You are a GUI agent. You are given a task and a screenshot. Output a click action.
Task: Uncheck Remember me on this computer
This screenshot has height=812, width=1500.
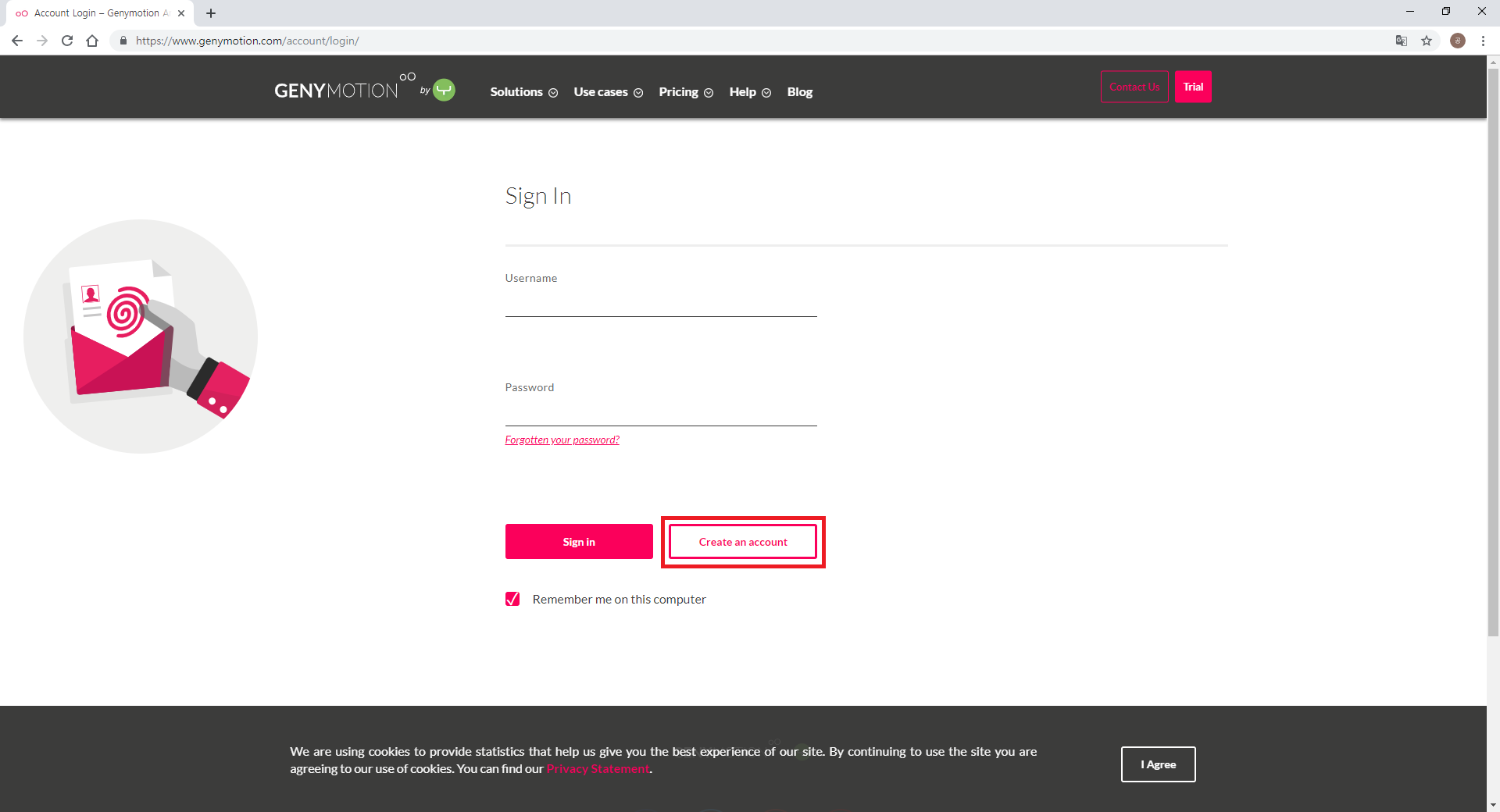point(512,599)
